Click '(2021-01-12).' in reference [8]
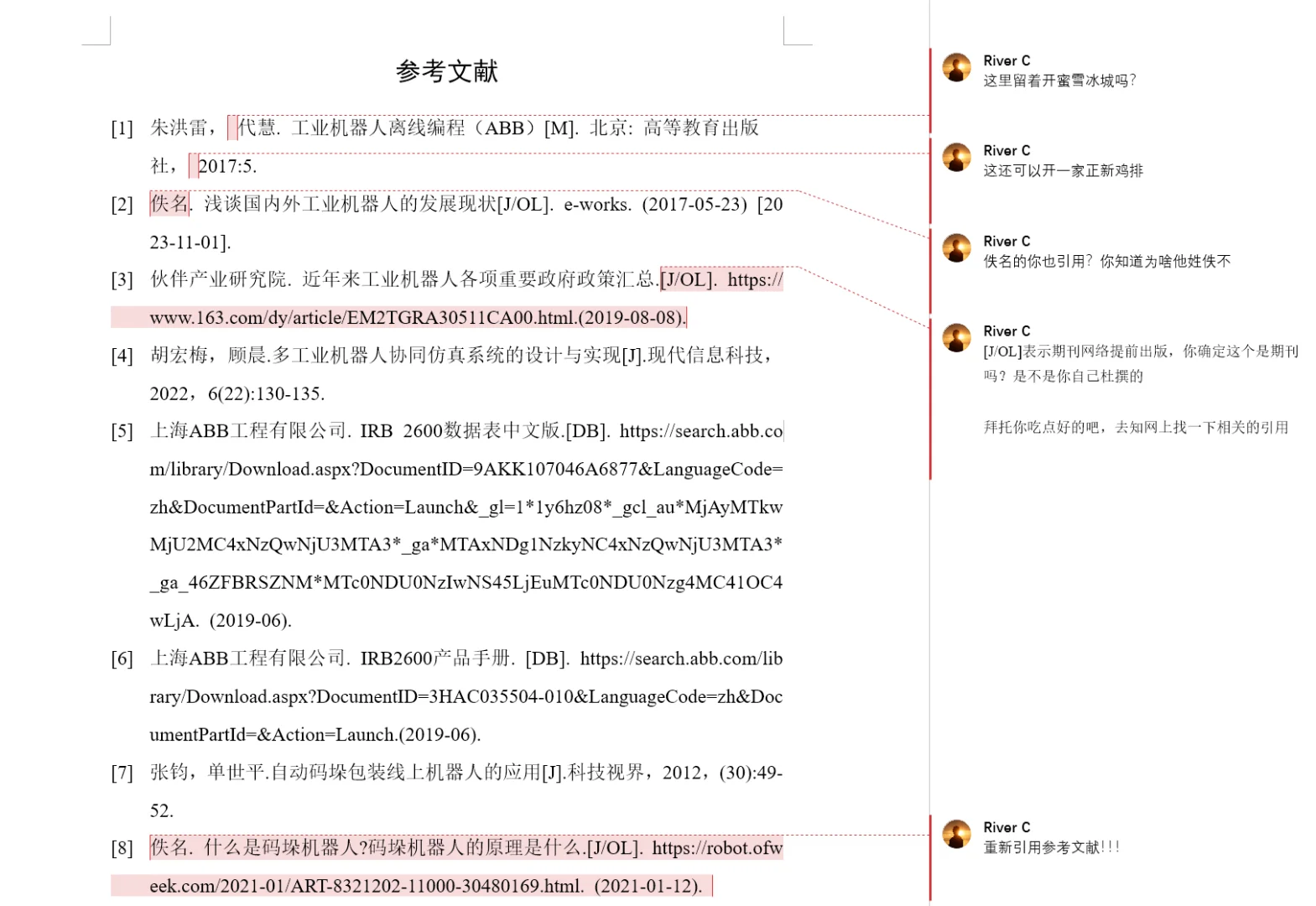This screenshot has height=906, width=1316. (x=648, y=887)
